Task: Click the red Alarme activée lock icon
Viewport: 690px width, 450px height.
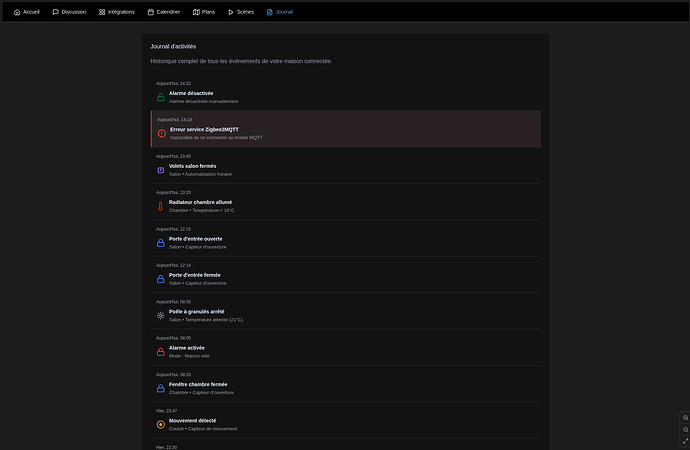Action: (x=160, y=352)
